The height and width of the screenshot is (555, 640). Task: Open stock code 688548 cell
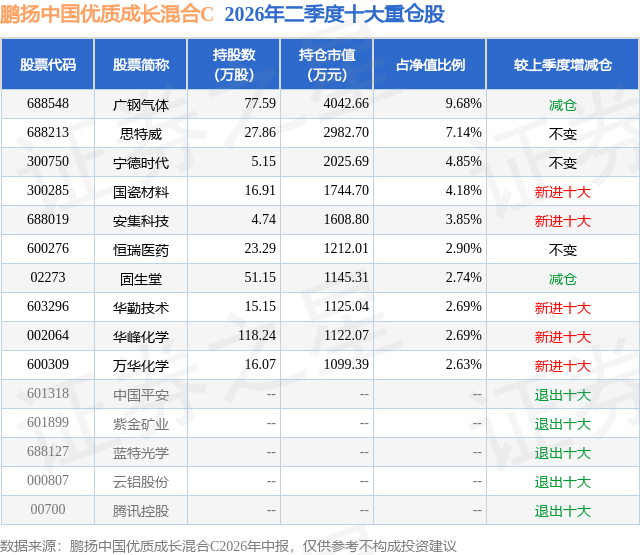click(x=48, y=104)
